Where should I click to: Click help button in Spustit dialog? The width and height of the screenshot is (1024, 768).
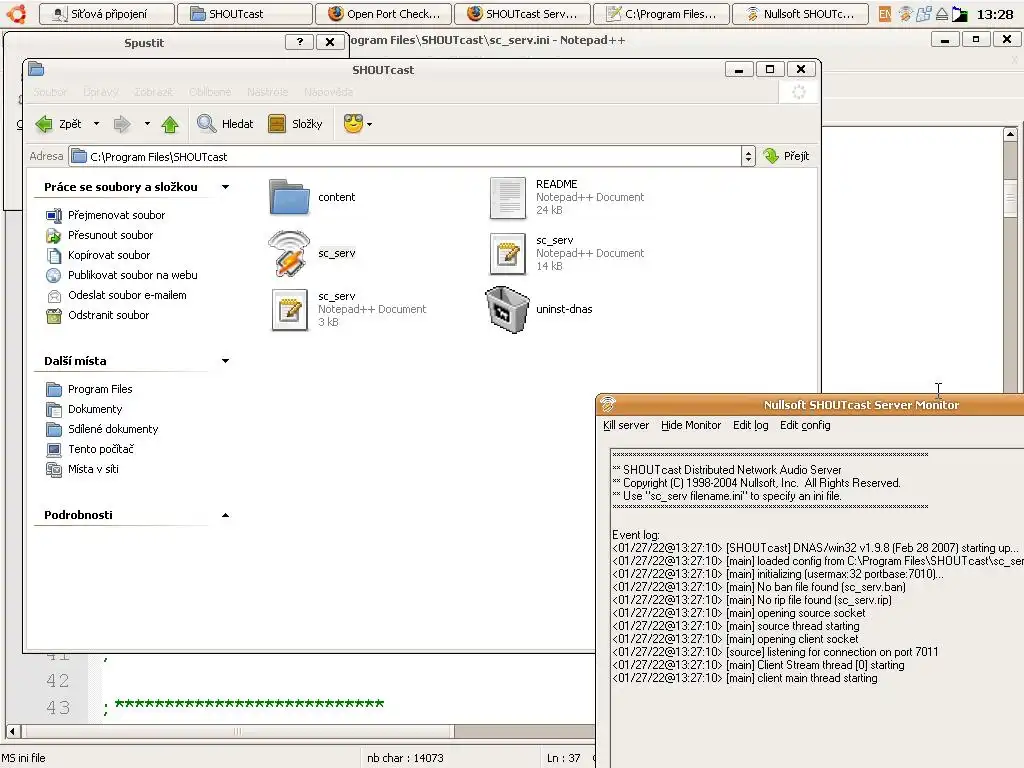click(299, 42)
